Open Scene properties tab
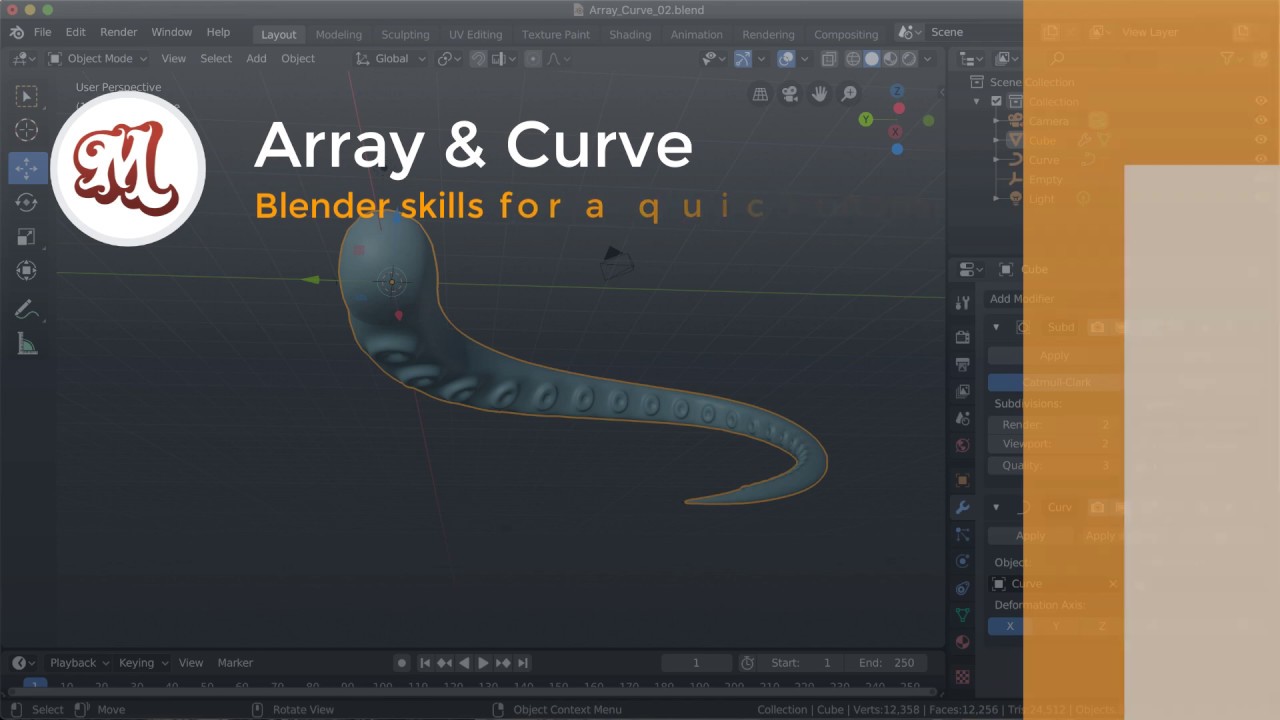 [962, 418]
